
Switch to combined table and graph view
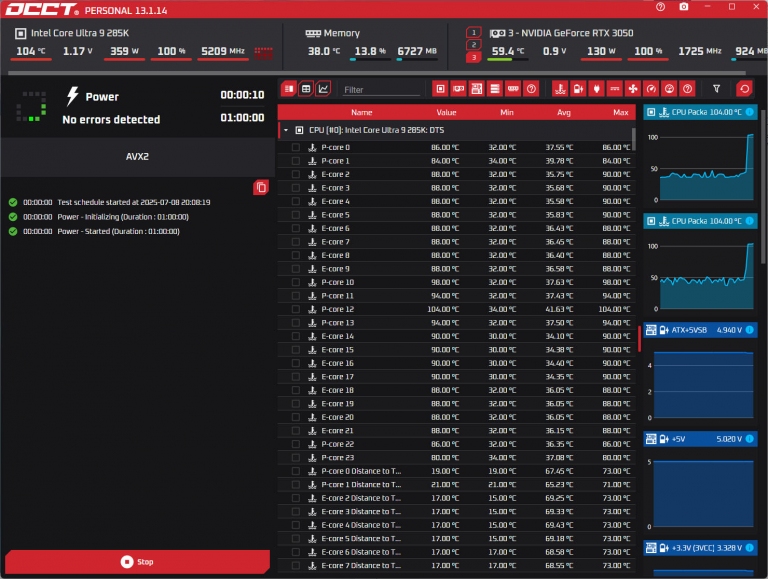point(288,89)
